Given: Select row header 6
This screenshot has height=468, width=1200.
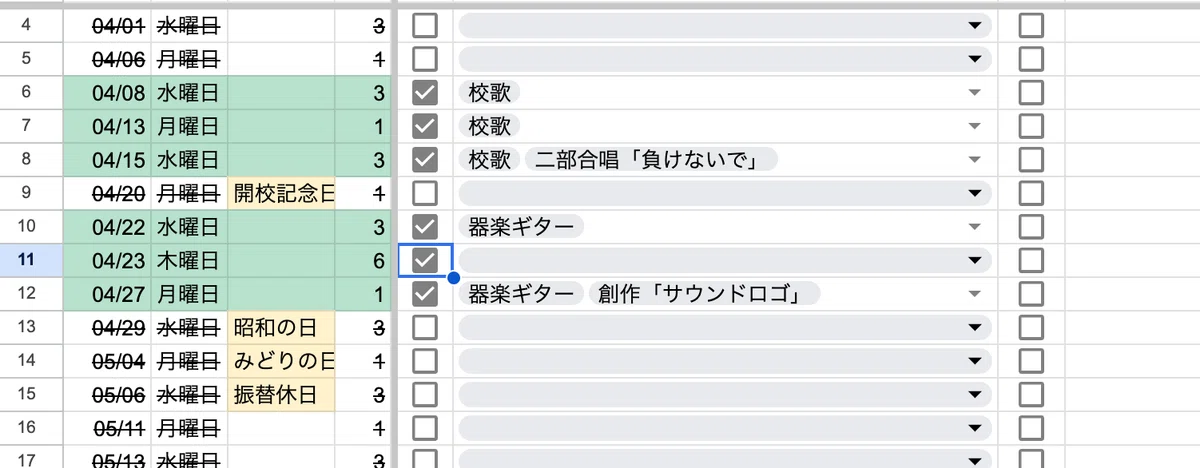Looking at the screenshot, I should tap(27, 93).
